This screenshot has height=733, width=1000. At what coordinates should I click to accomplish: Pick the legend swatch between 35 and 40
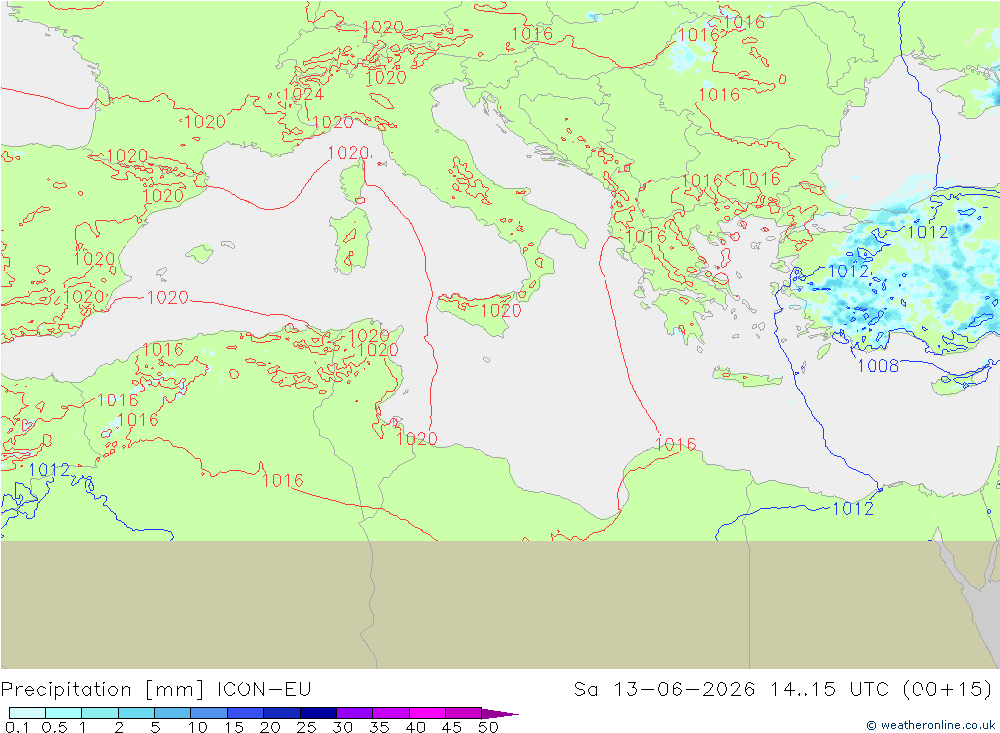coord(391,713)
